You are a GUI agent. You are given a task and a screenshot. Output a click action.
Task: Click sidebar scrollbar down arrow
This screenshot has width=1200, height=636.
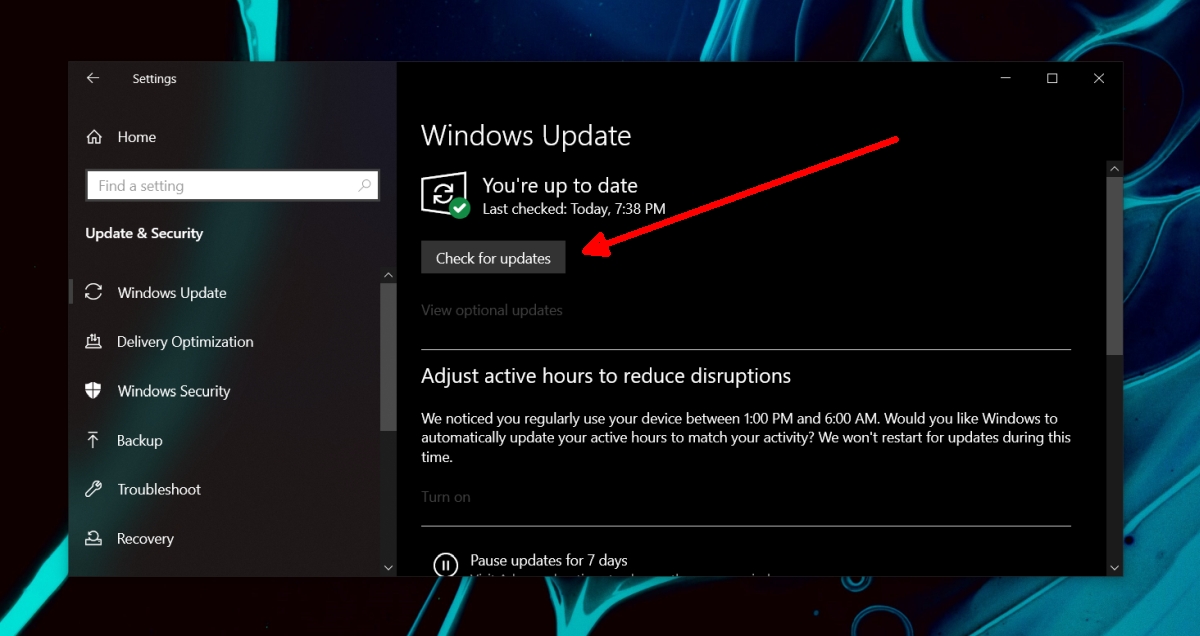389,567
